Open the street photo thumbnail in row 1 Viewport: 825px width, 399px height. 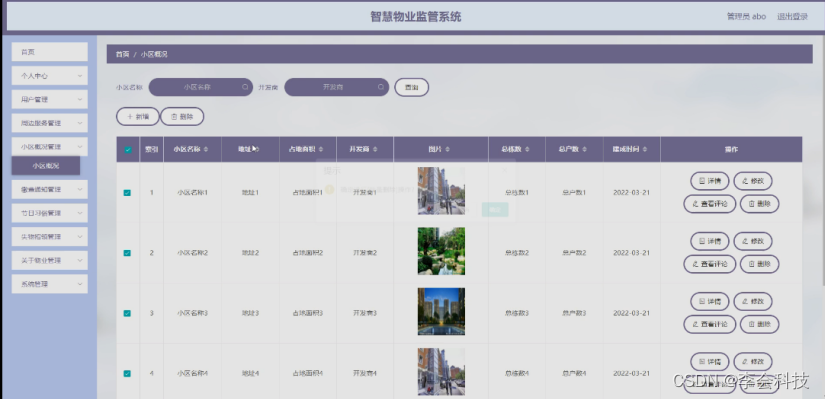[x=441, y=191]
